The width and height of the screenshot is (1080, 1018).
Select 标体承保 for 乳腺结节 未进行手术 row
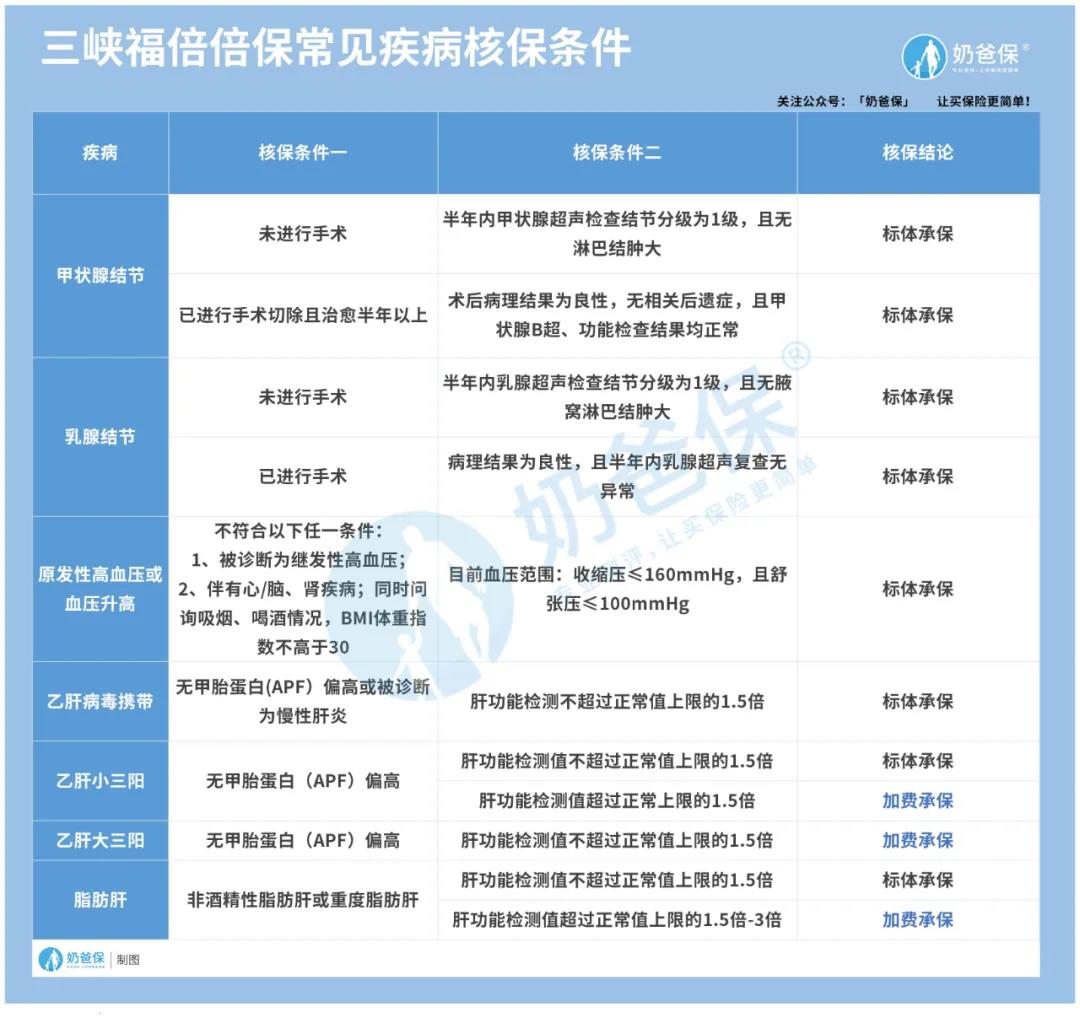coord(918,397)
